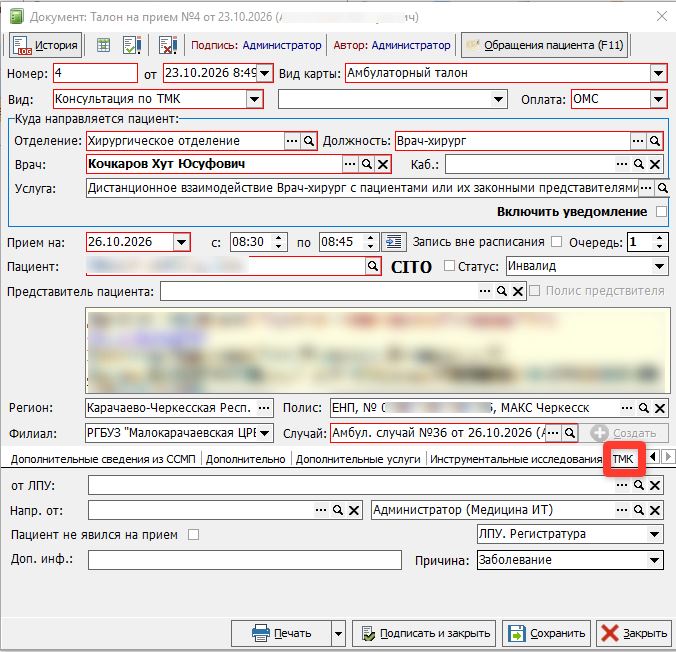
Task: Open Дополнительные сведения из ССМП tab
Action: (x=103, y=459)
